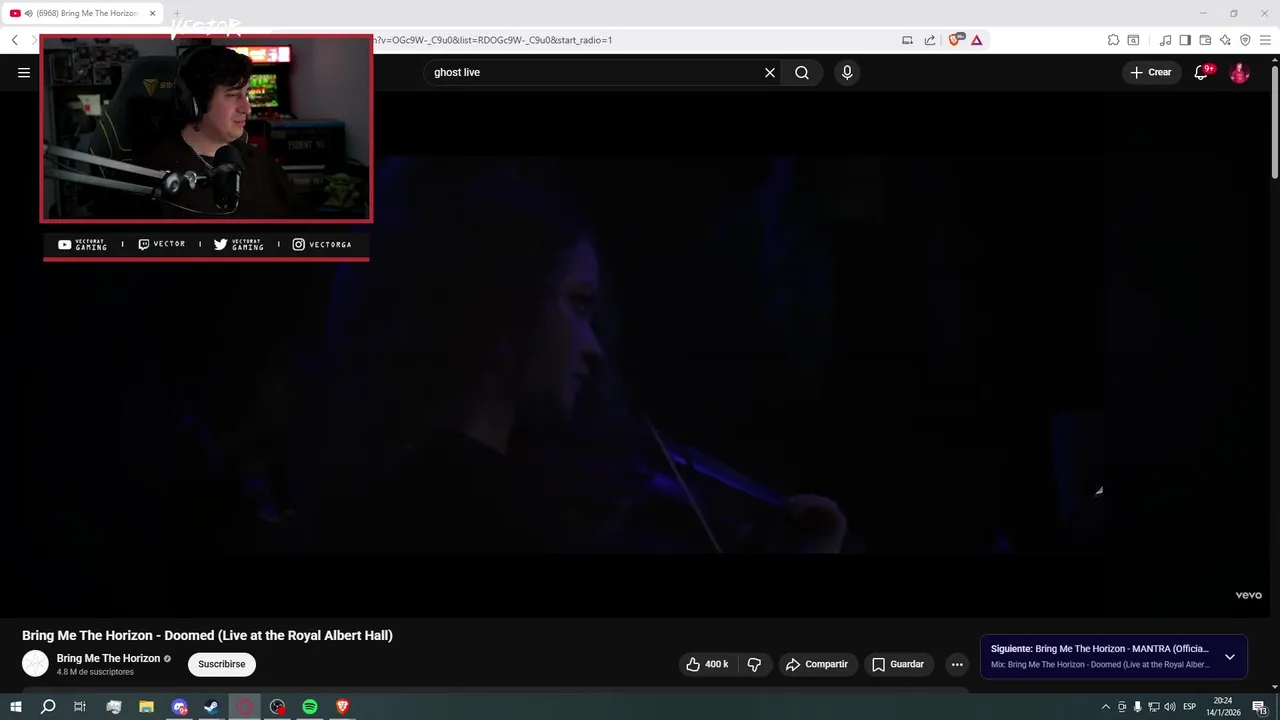Open the Brave VPN shield icon

coord(1245,40)
